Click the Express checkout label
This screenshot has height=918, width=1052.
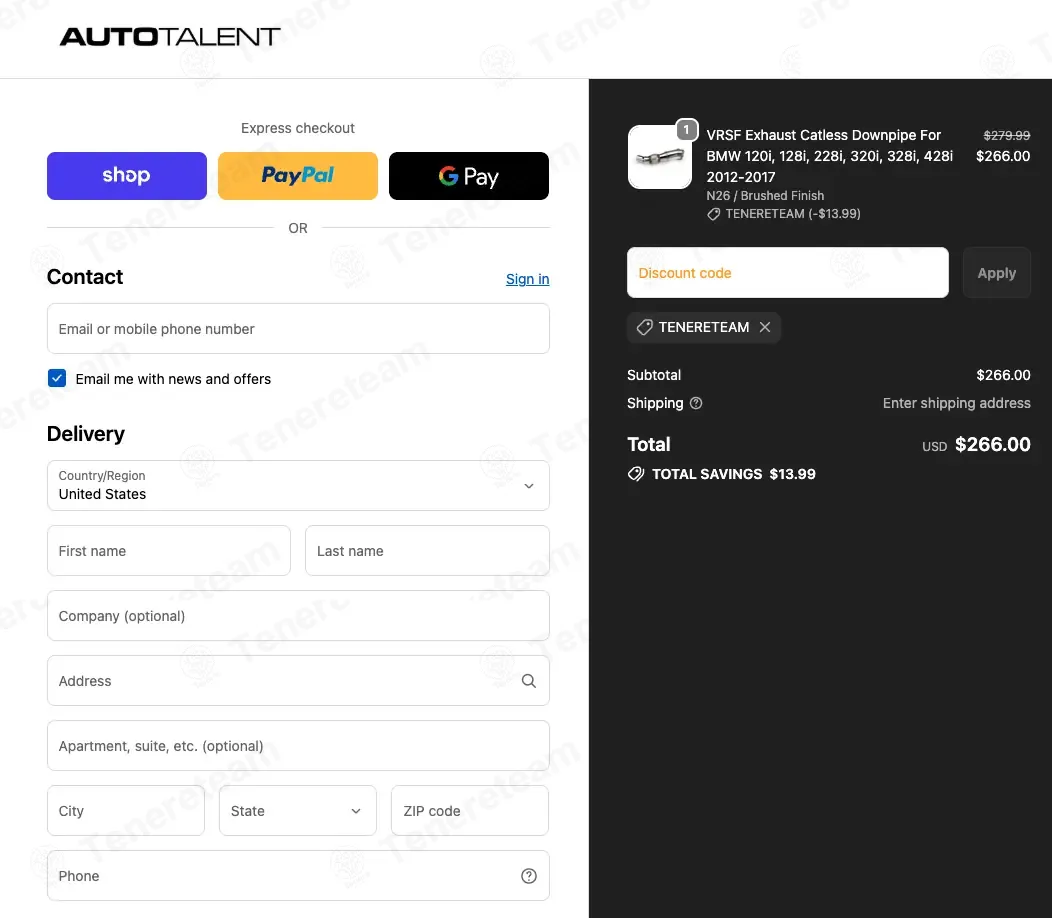[x=298, y=128]
